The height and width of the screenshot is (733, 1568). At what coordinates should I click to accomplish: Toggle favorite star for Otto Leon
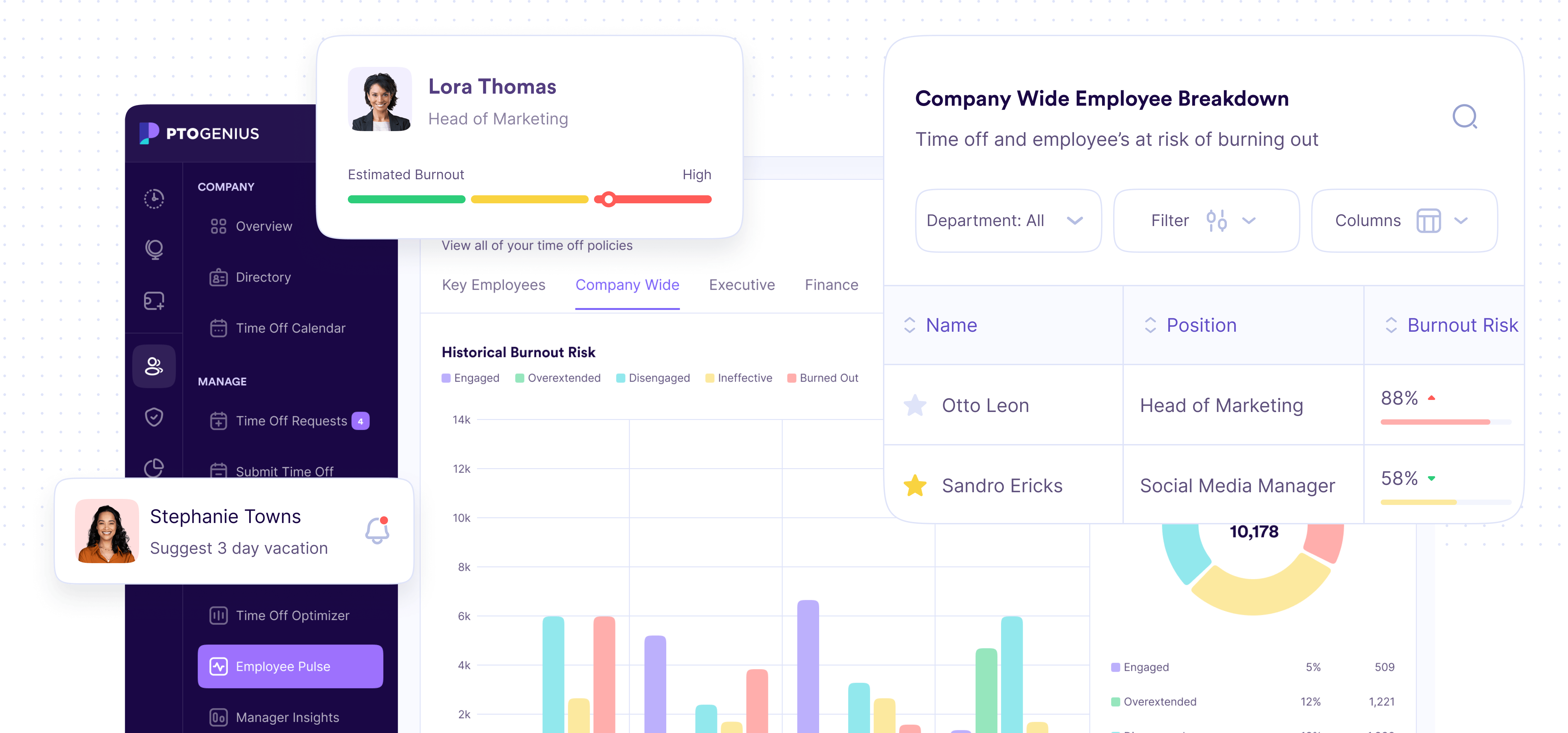point(915,405)
